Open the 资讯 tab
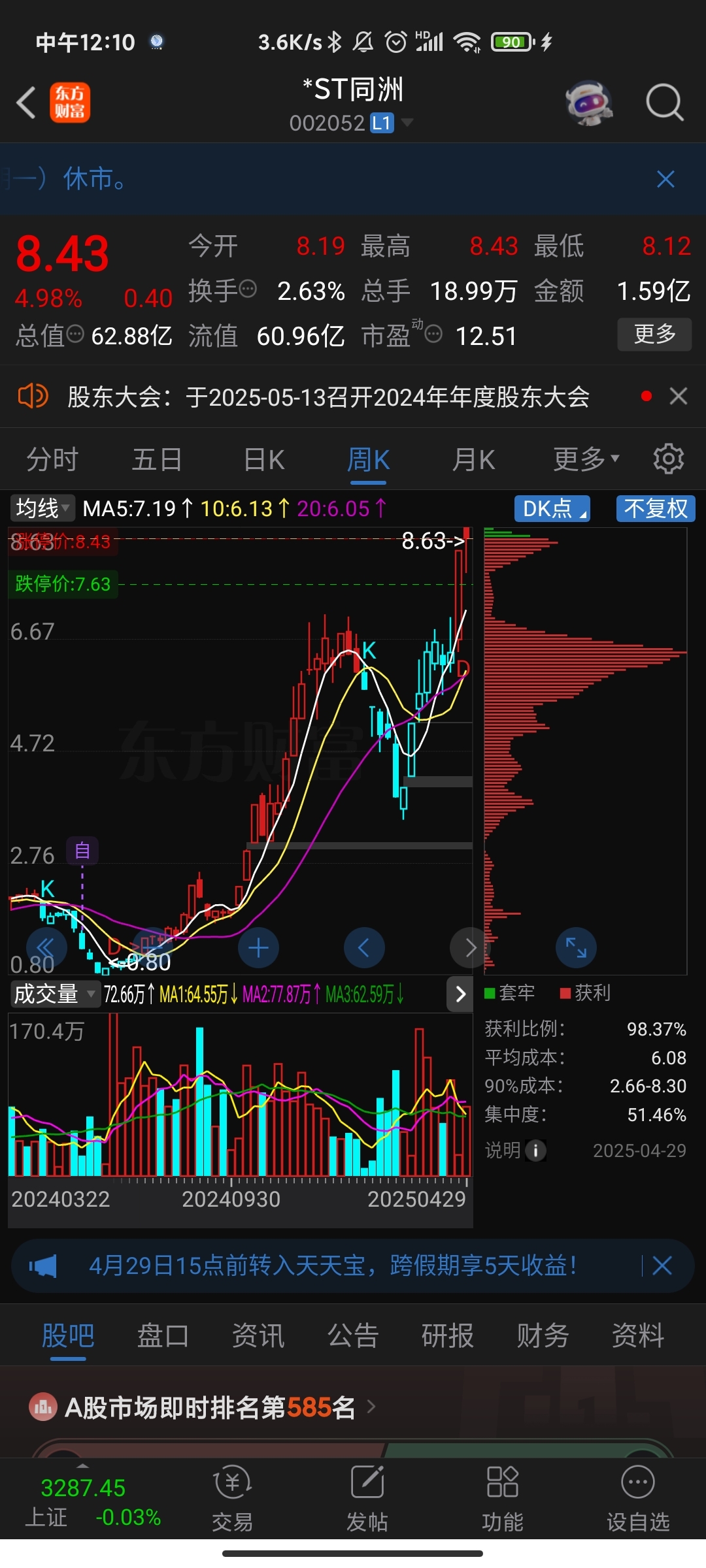Image resolution: width=706 pixels, height=1568 pixels. 258,1335
